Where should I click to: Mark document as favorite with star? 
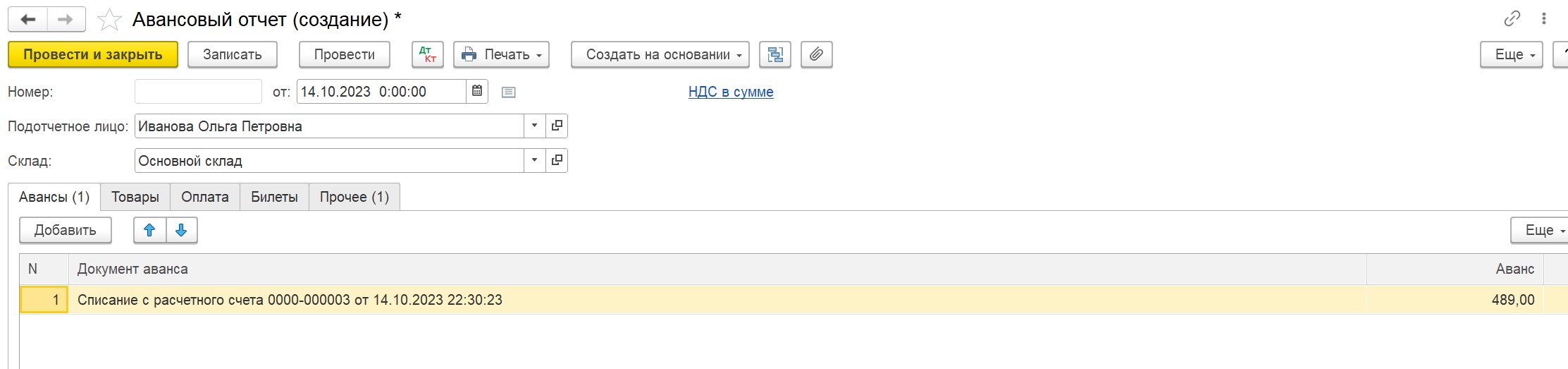(109, 20)
